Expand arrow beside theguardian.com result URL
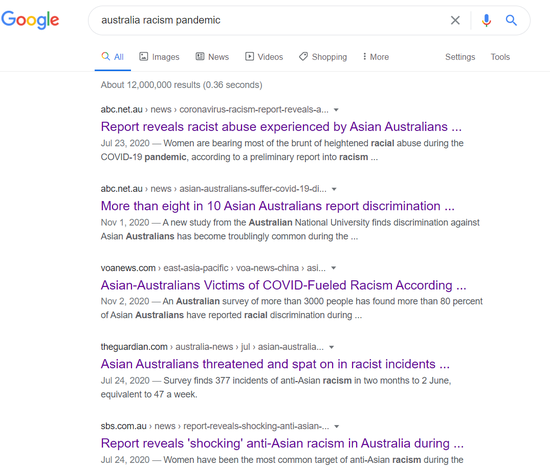This screenshot has height=467, width=550. [331, 347]
